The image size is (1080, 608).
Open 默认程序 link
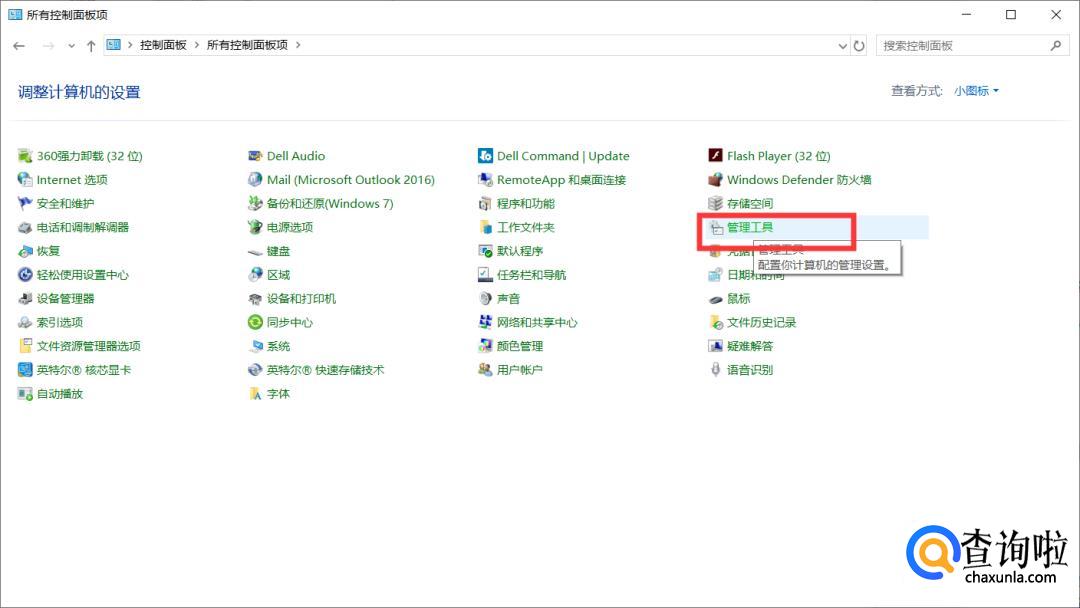(520, 251)
